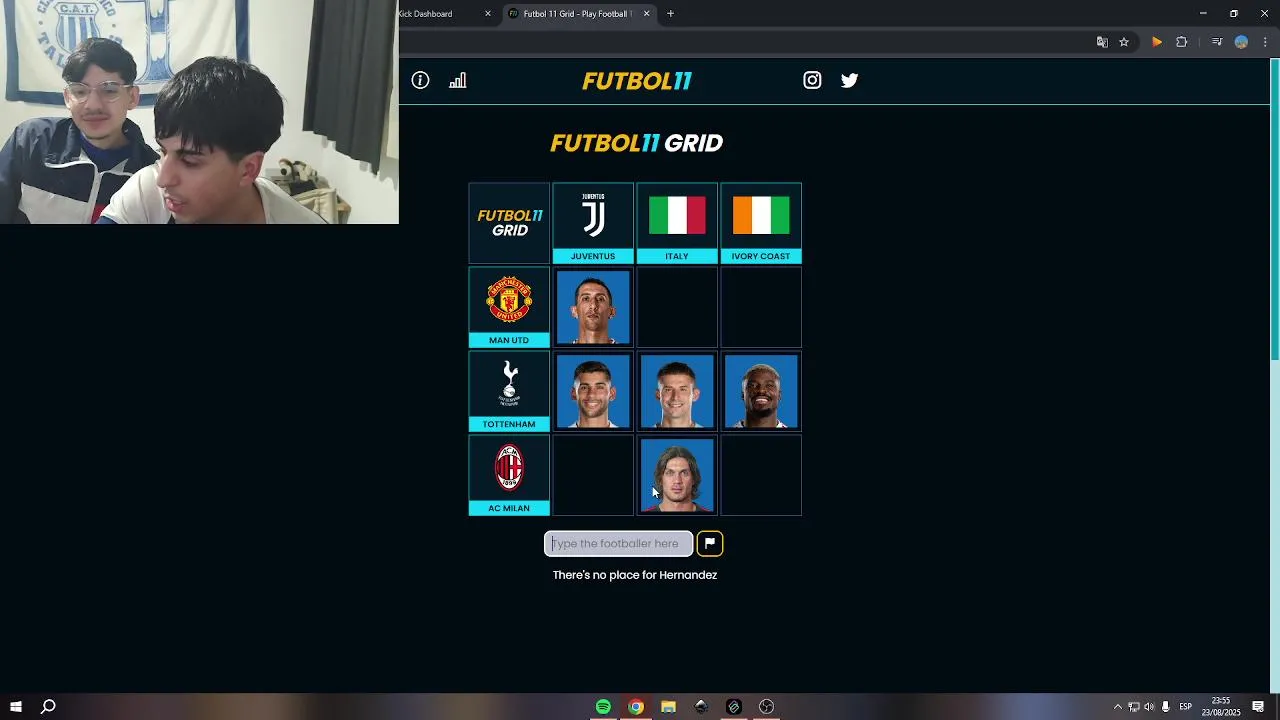
Task: Click the 'There's no place for Hernandez' message
Action: click(x=635, y=575)
